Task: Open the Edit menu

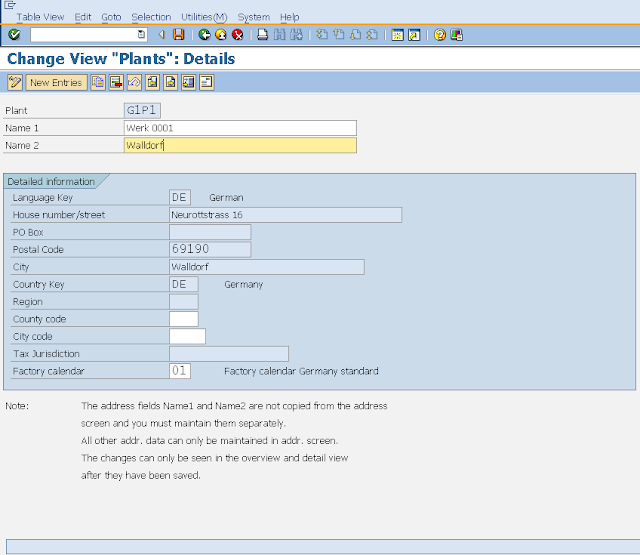Action: 83,17
